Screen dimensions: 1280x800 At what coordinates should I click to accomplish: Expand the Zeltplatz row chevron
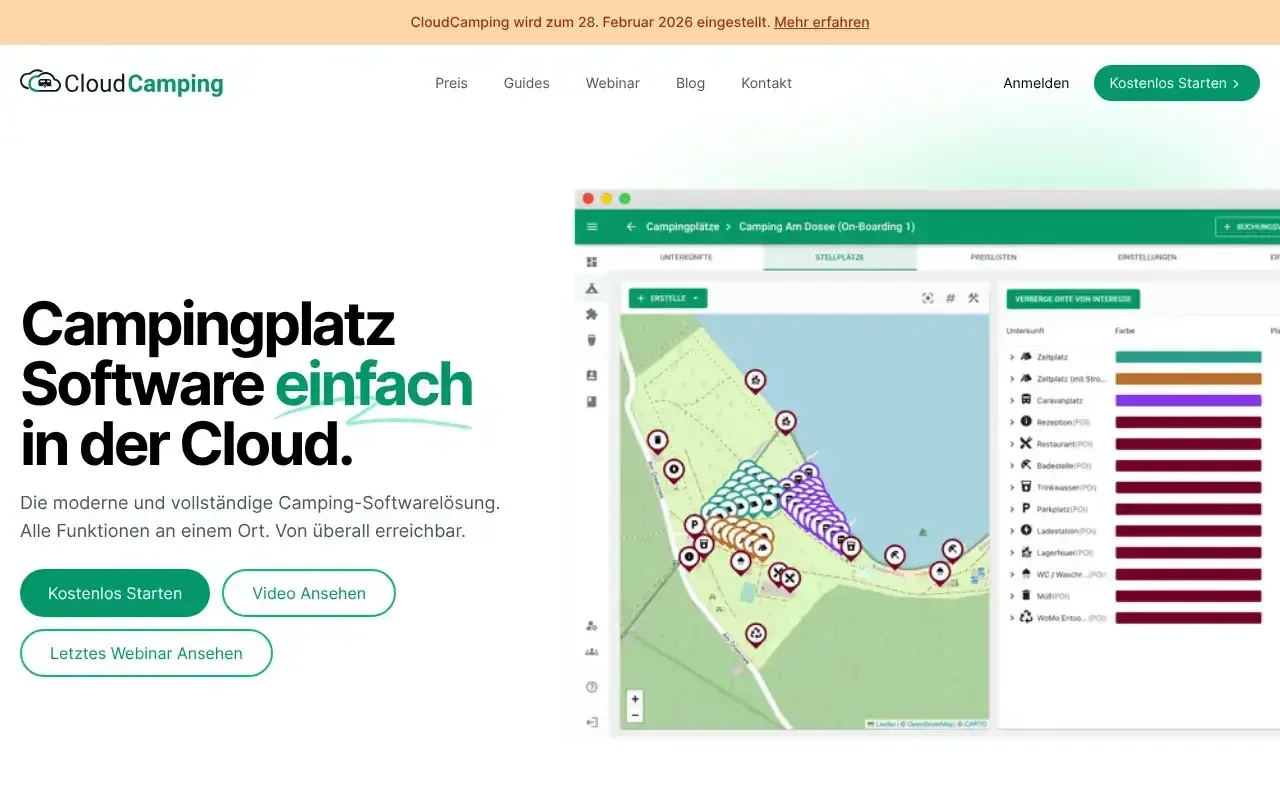(1012, 357)
